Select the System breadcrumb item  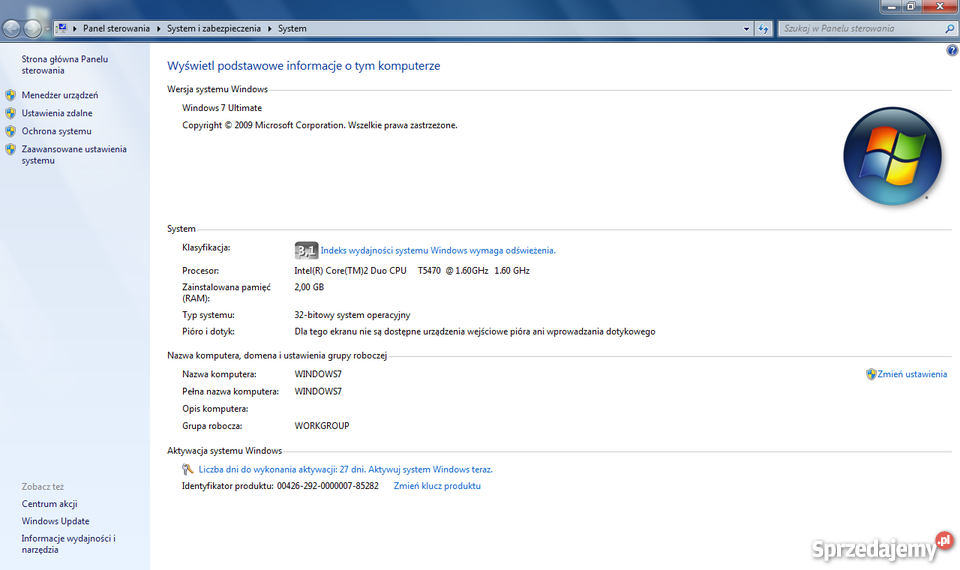(x=292, y=29)
